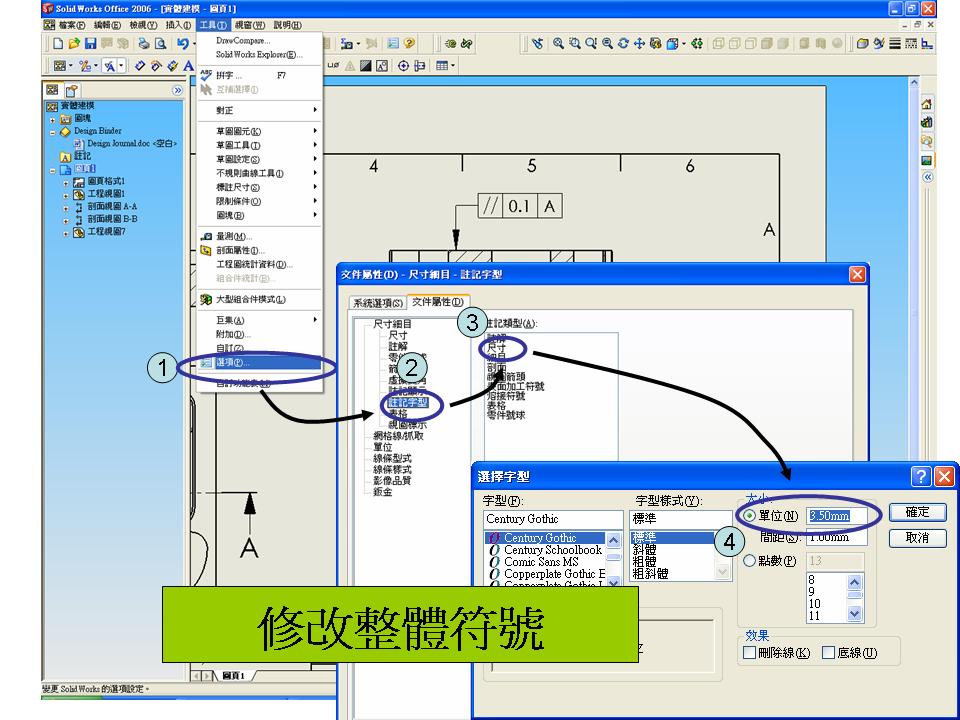Click the Smart Dimension icon

tap(140, 66)
